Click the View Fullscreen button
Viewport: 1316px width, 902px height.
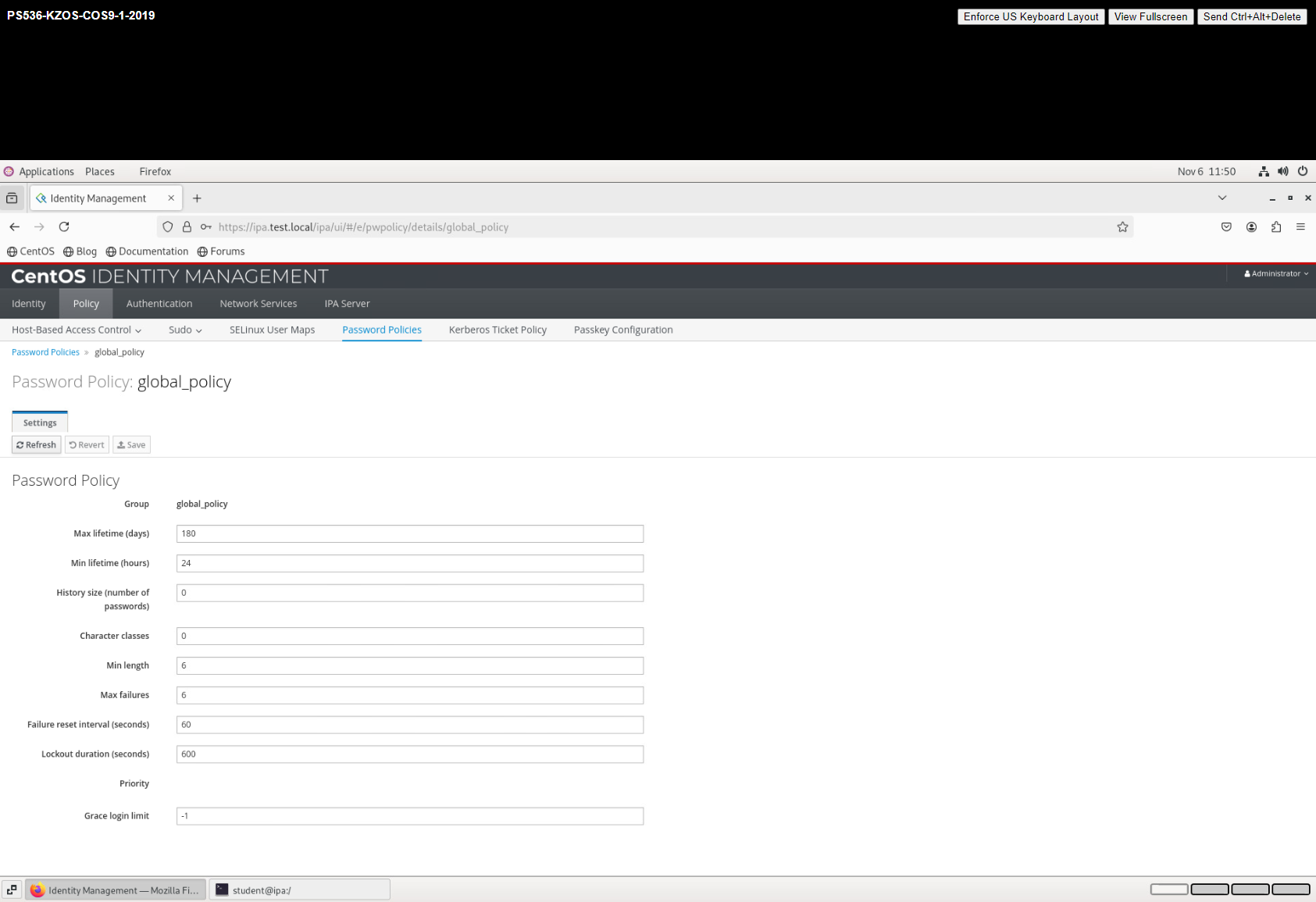[1150, 16]
